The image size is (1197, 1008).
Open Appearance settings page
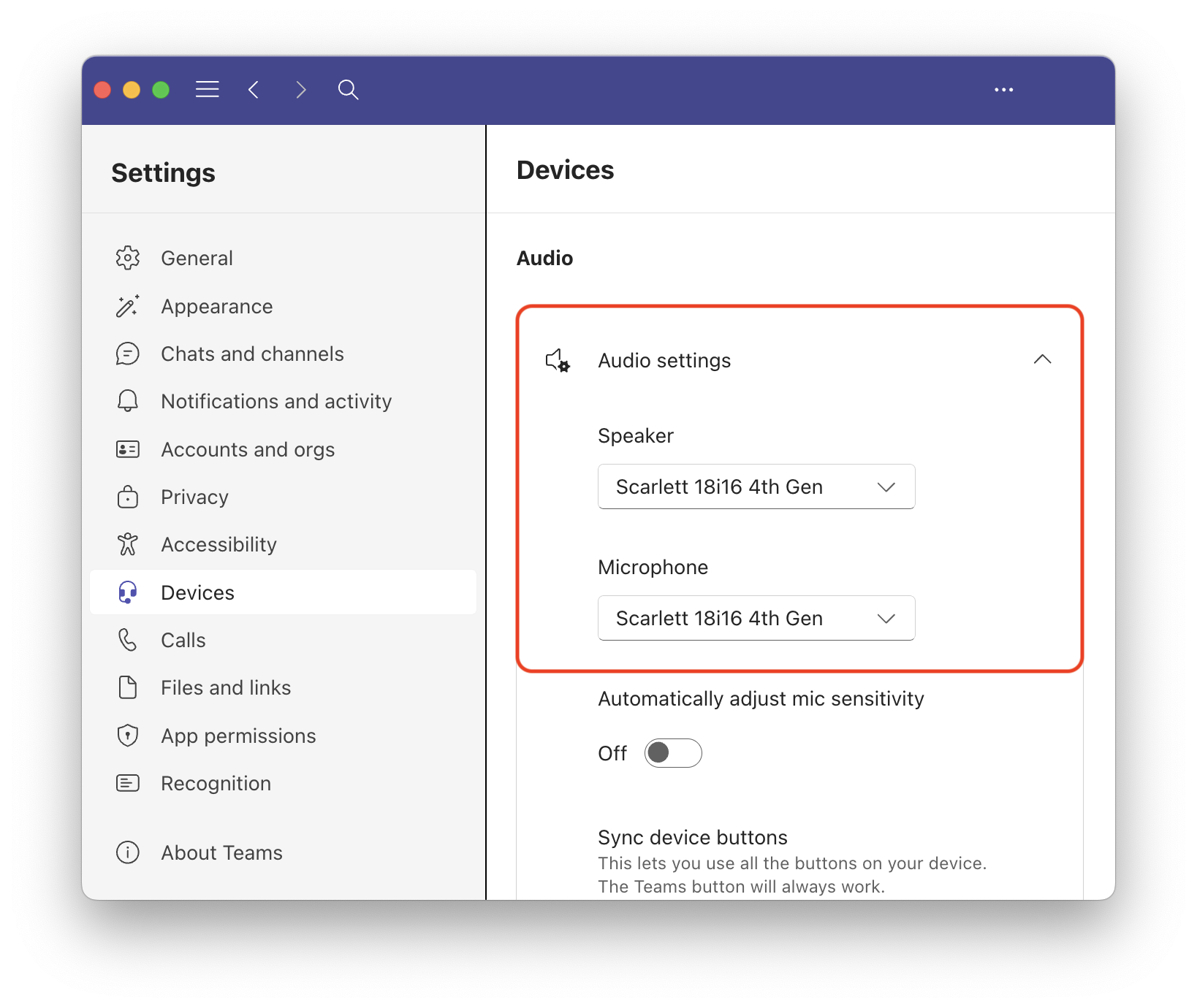coord(284,306)
